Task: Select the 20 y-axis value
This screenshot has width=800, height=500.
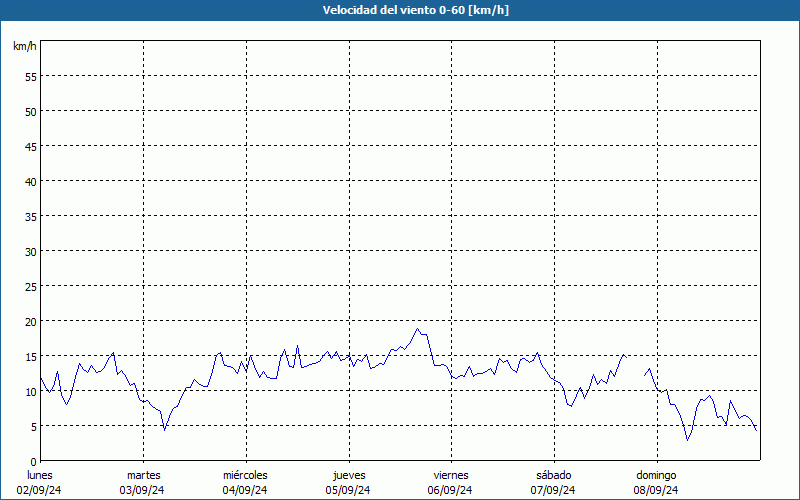Action: pyautogui.click(x=31, y=322)
